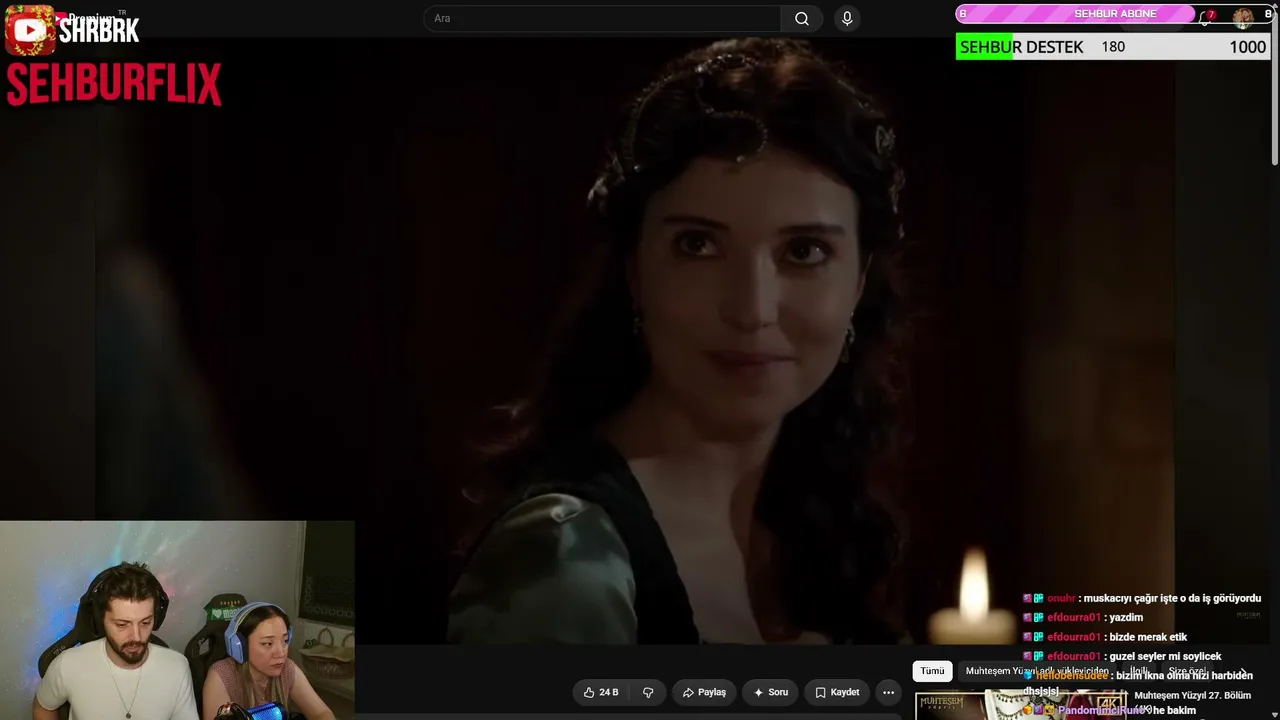Image resolution: width=1280 pixels, height=720 pixels.
Task: Open the Muhteşem Yüzyıl 4K recommended thumbnail
Action: (x=1020, y=705)
